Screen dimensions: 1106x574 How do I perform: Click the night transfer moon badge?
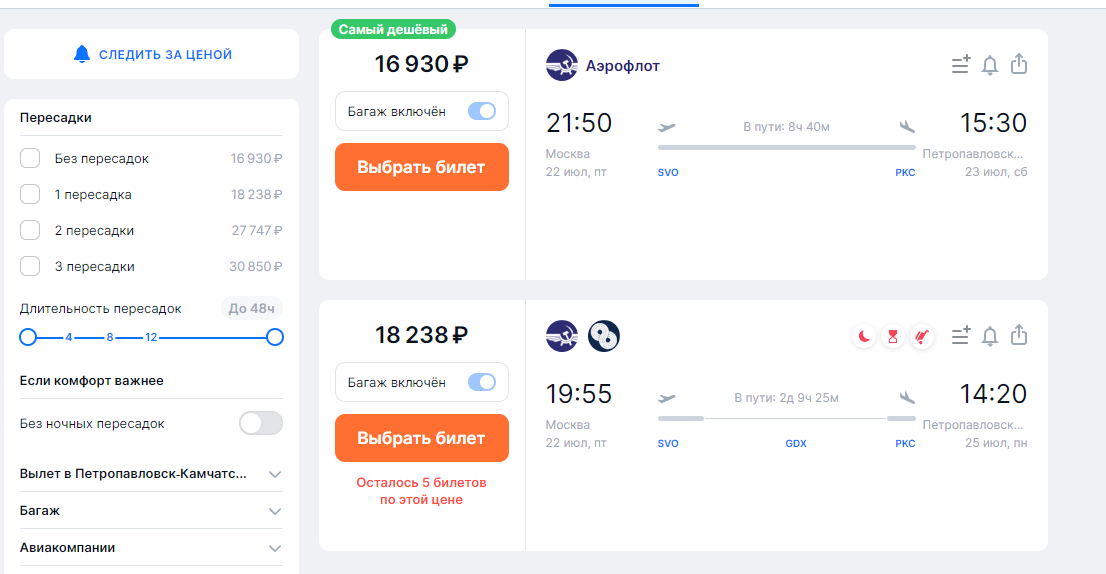click(864, 337)
